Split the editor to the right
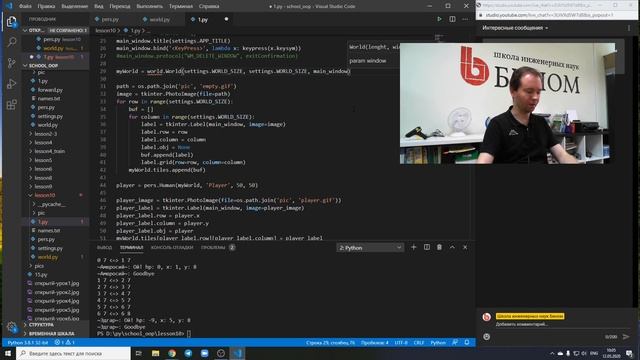Screen dimensions: 640x360 pos(452,19)
